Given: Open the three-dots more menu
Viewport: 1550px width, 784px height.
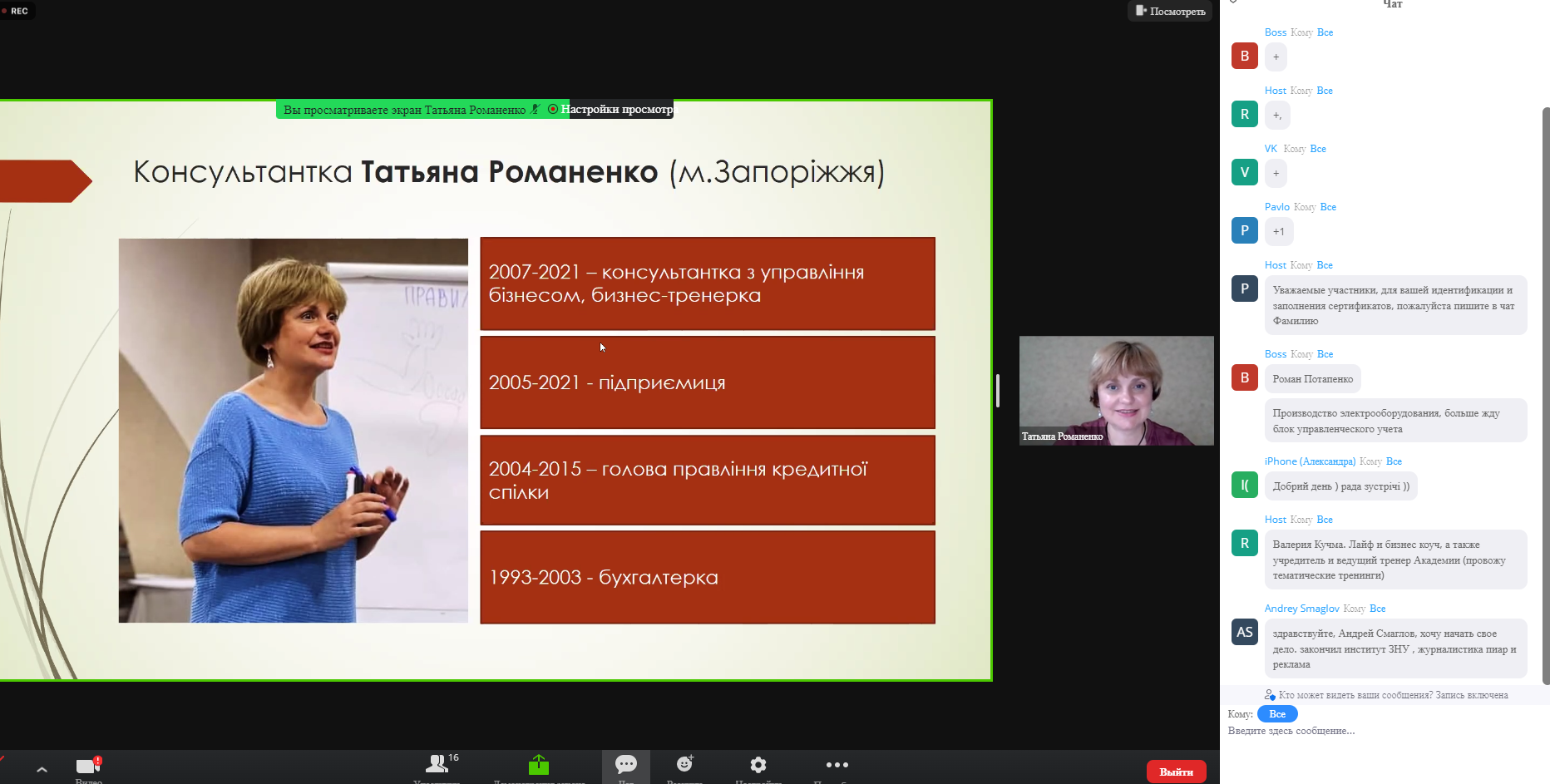Looking at the screenshot, I should click(837, 765).
